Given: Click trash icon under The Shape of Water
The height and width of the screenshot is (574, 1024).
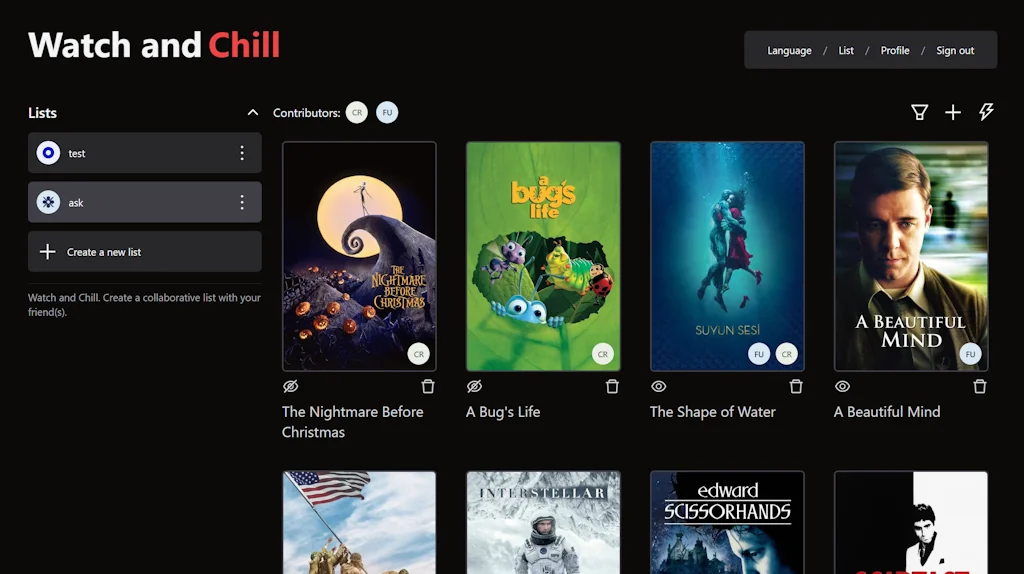Looking at the screenshot, I should pos(796,386).
